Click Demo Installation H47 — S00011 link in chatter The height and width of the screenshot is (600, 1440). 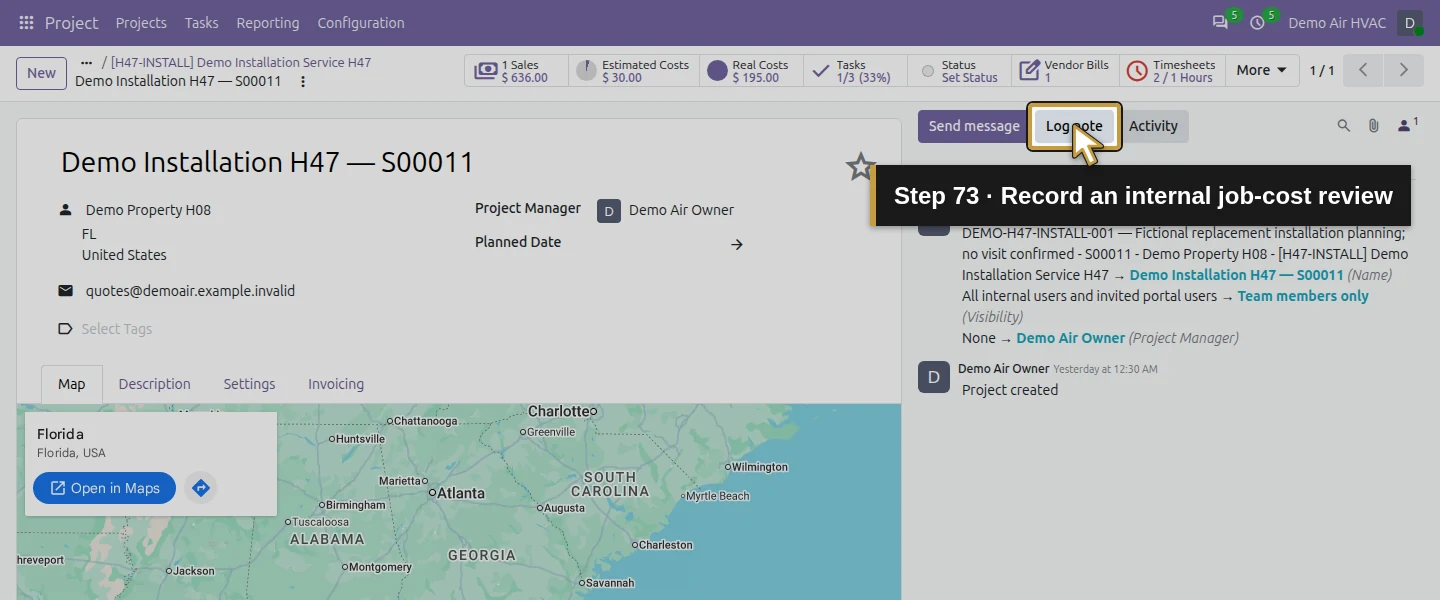[x=1237, y=275]
